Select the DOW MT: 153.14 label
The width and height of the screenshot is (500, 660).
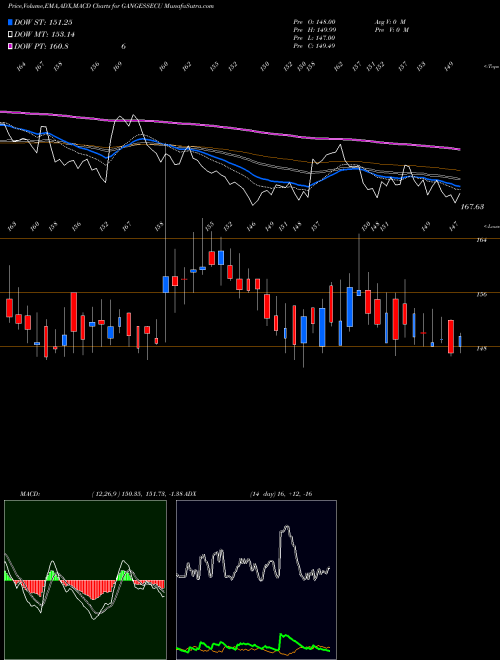[x=44, y=35]
